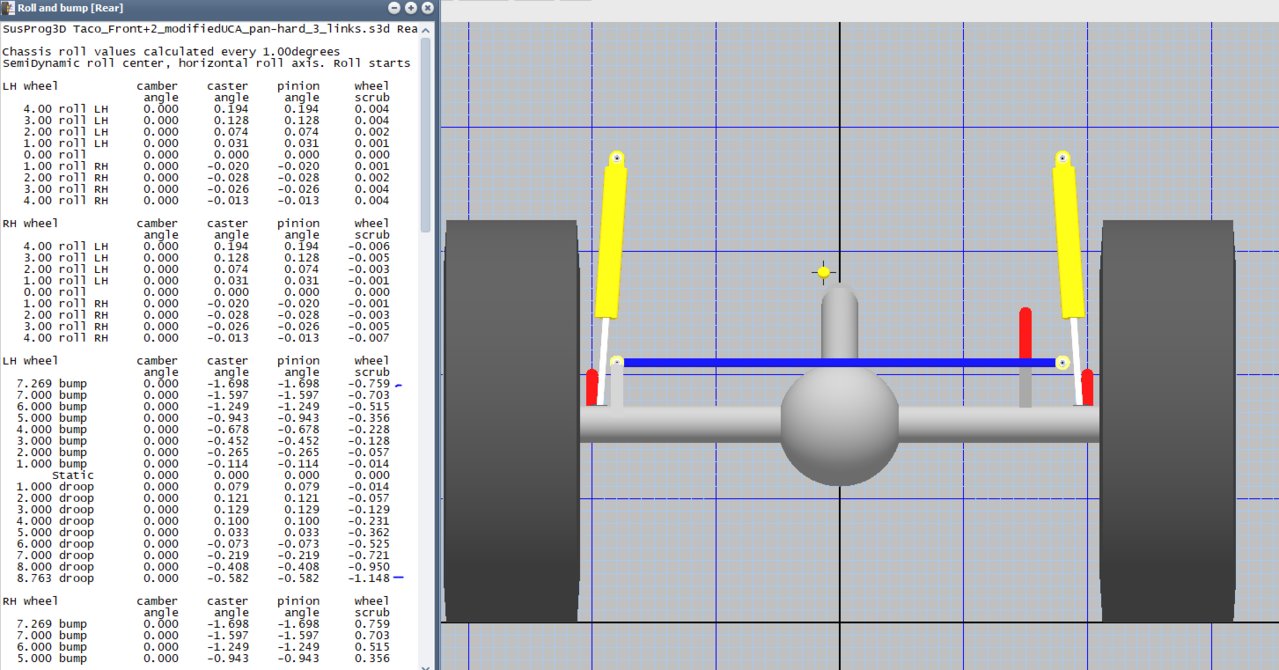Click the -0.007 wheel scrub value
The width and height of the screenshot is (1279, 670).
point(371,338)
